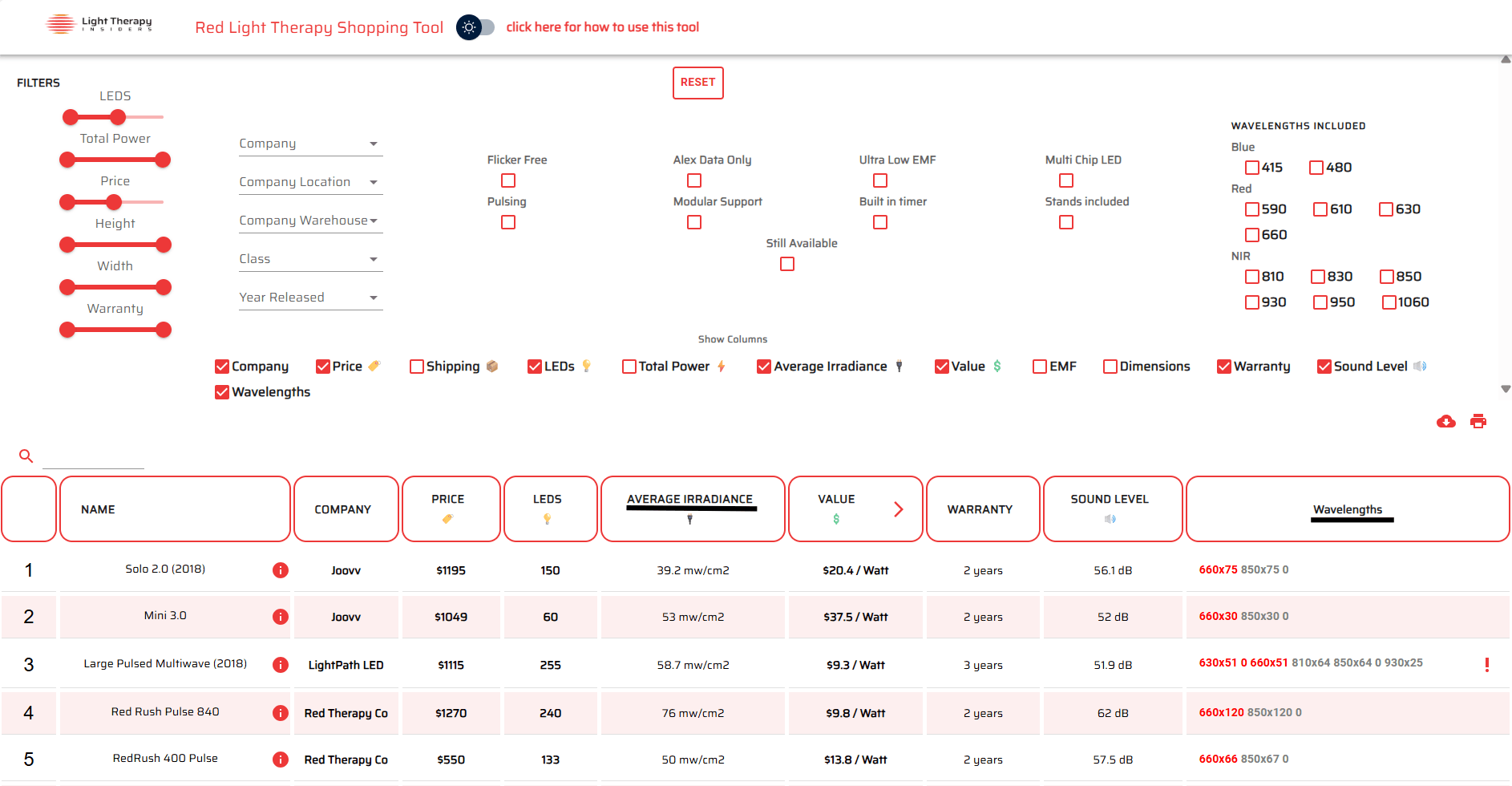
Task: Hide the Warranty column
Action: pyautogui.click(x=1224, y=367)
